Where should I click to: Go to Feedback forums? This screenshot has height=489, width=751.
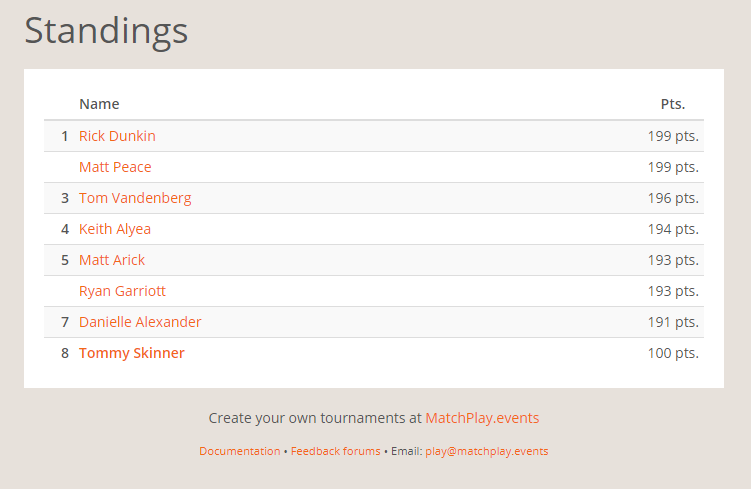click(335, 451)
